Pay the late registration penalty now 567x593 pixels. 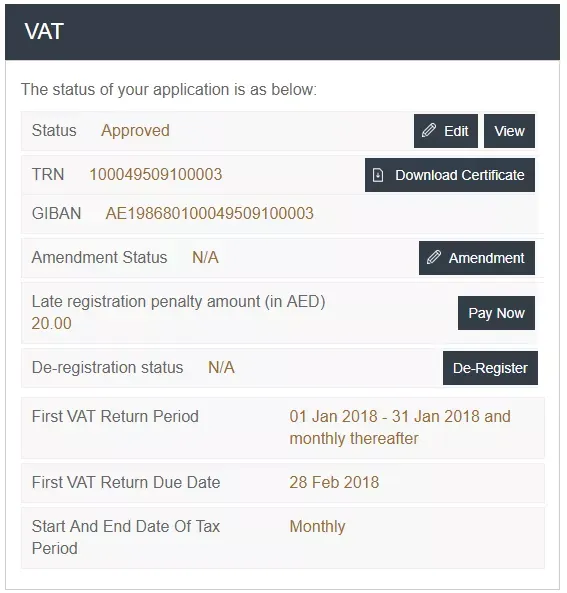(496, 313)
